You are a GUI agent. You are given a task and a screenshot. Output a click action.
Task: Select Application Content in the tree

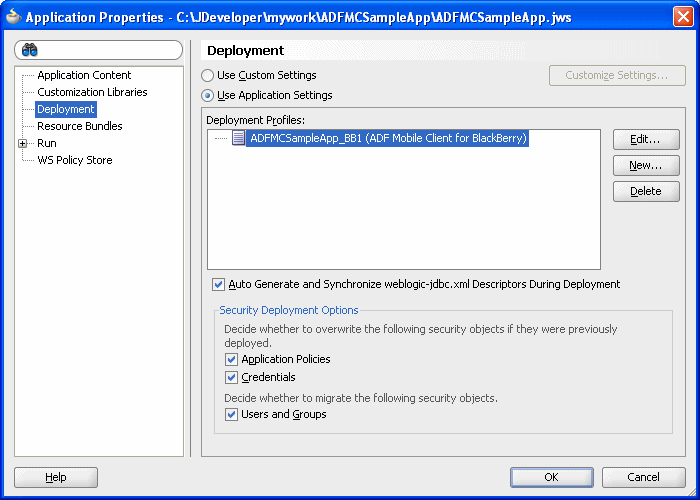click(84, 75)
